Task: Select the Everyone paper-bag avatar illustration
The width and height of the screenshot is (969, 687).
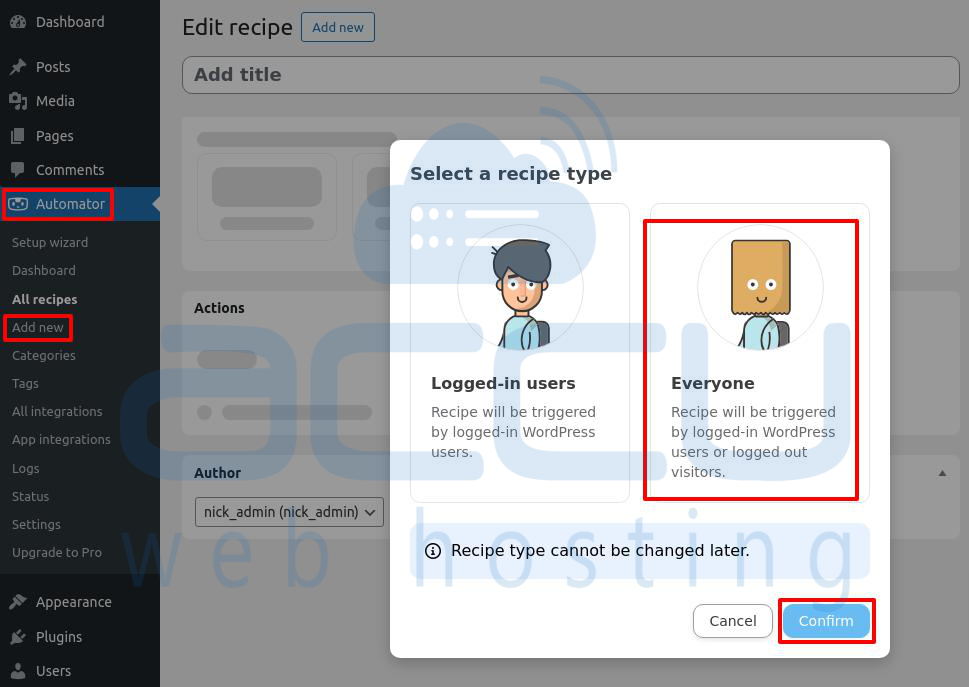Action: point(760,287)
